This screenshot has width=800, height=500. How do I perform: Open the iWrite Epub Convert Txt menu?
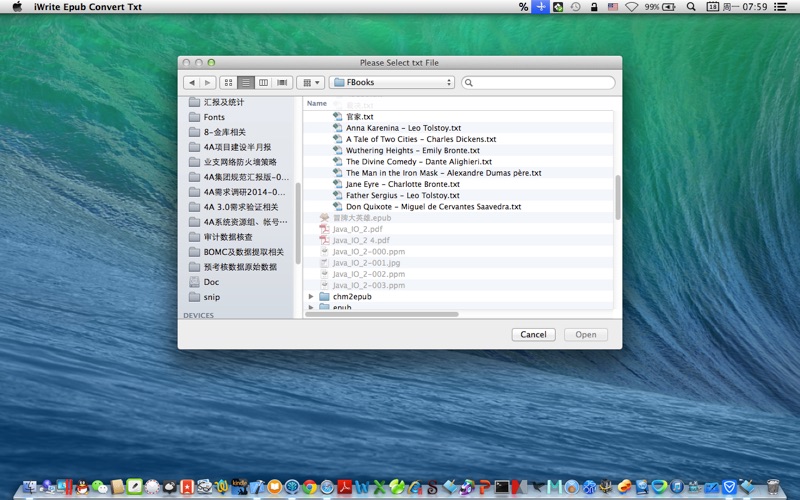click(88, 7)
